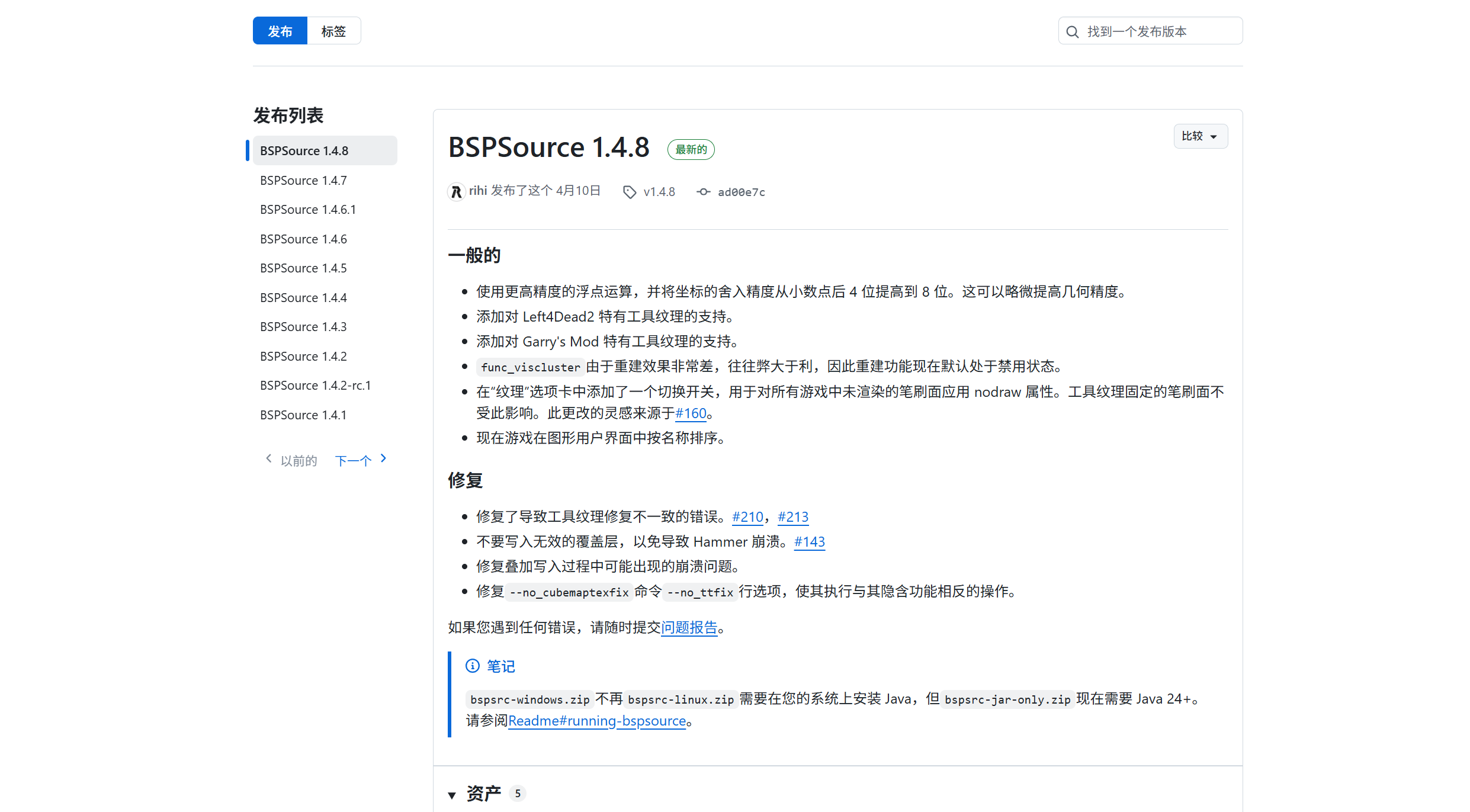Open issue #213 link
1470x812 pixels.
pyautogui.click(x=792, y=517)
